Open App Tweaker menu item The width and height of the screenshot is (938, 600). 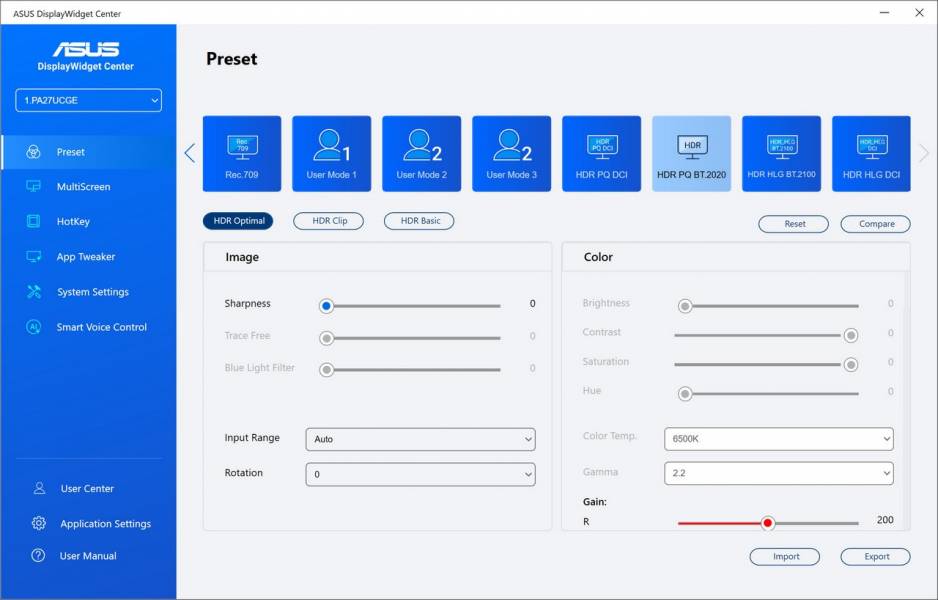85,257
